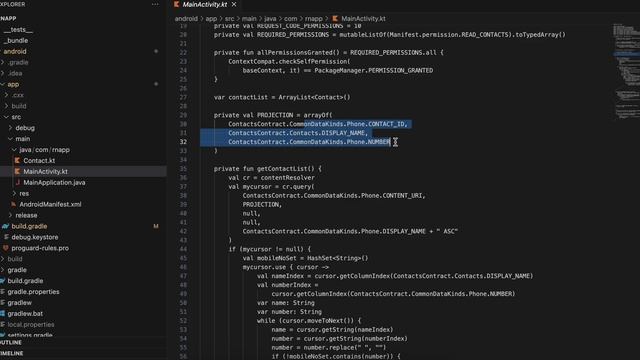This screenshot has width=640, height=360.
Task: Click the code minimap overview
Action: [626, 71]
